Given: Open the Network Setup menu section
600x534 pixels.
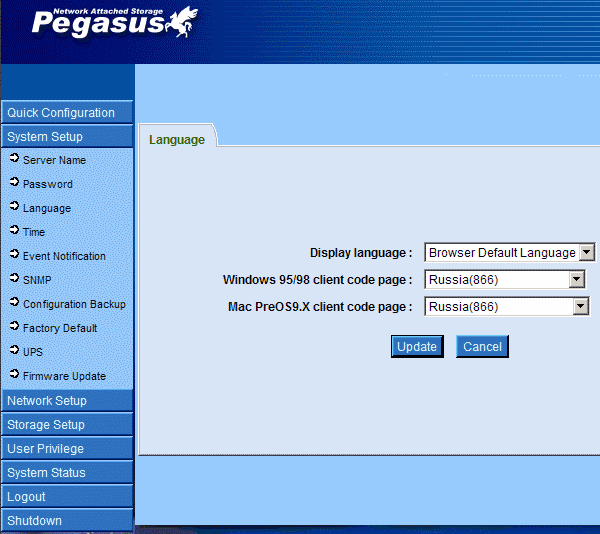Looking at the screenshot, I should 66,401.
